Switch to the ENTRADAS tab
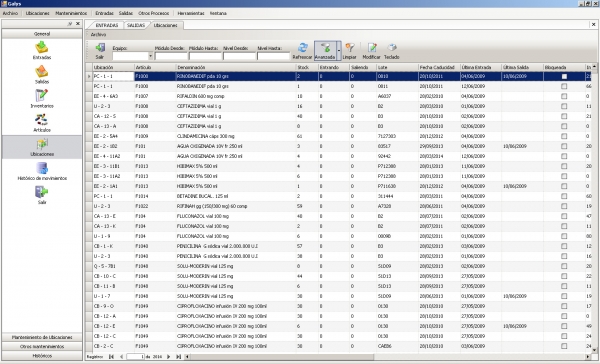 (106, 25)
